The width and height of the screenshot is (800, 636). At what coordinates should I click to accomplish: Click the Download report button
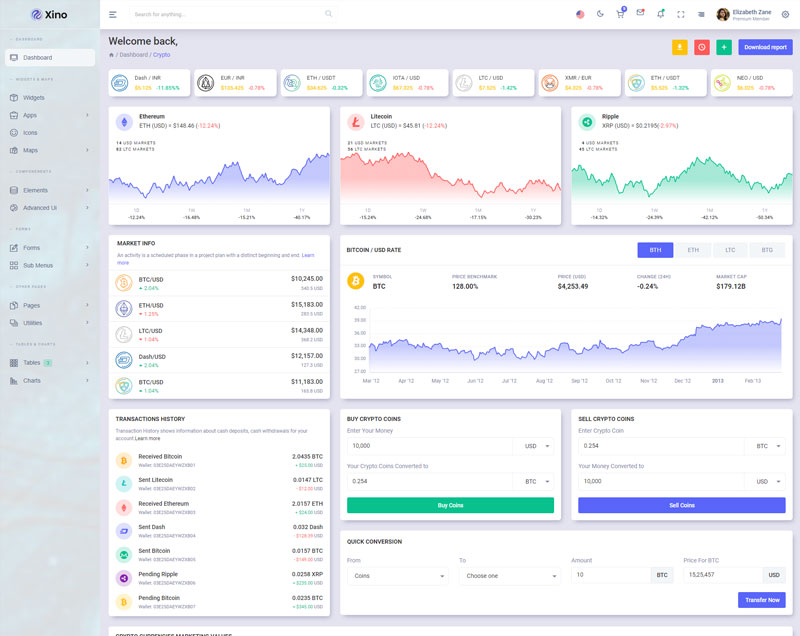[x=765, y=47]
